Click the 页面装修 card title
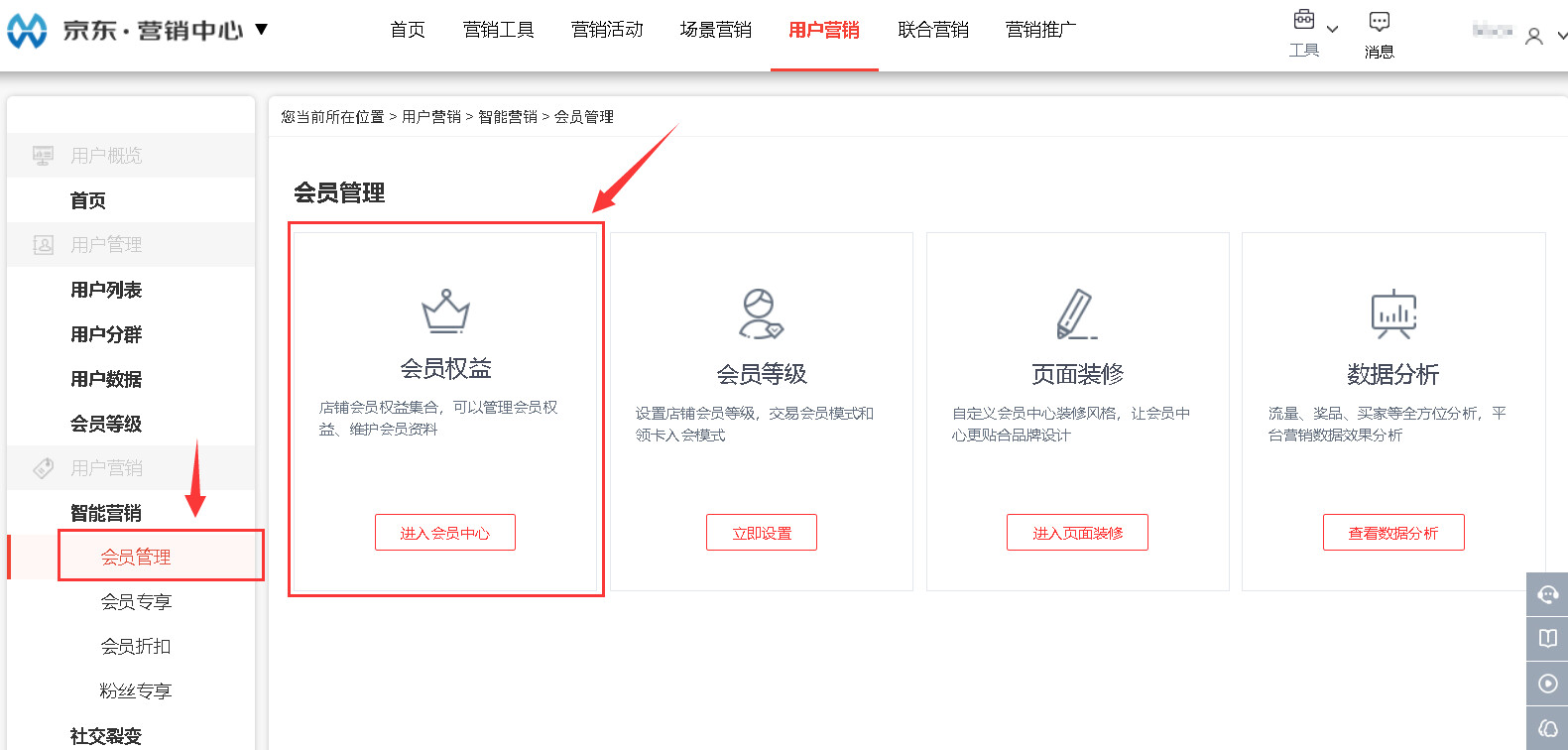Image resolution: width=1568 pixels, height=750 pixels. click(x=1077, y=374)
